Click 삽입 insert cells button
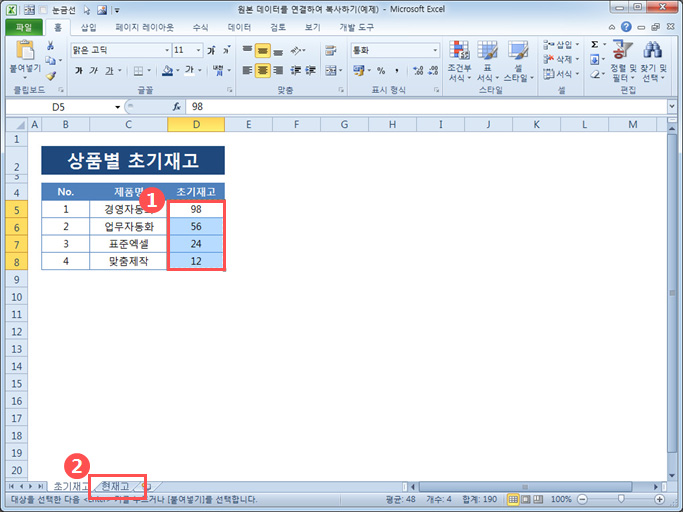The width and height of the screenshot is (683, 512). point(561,44)
